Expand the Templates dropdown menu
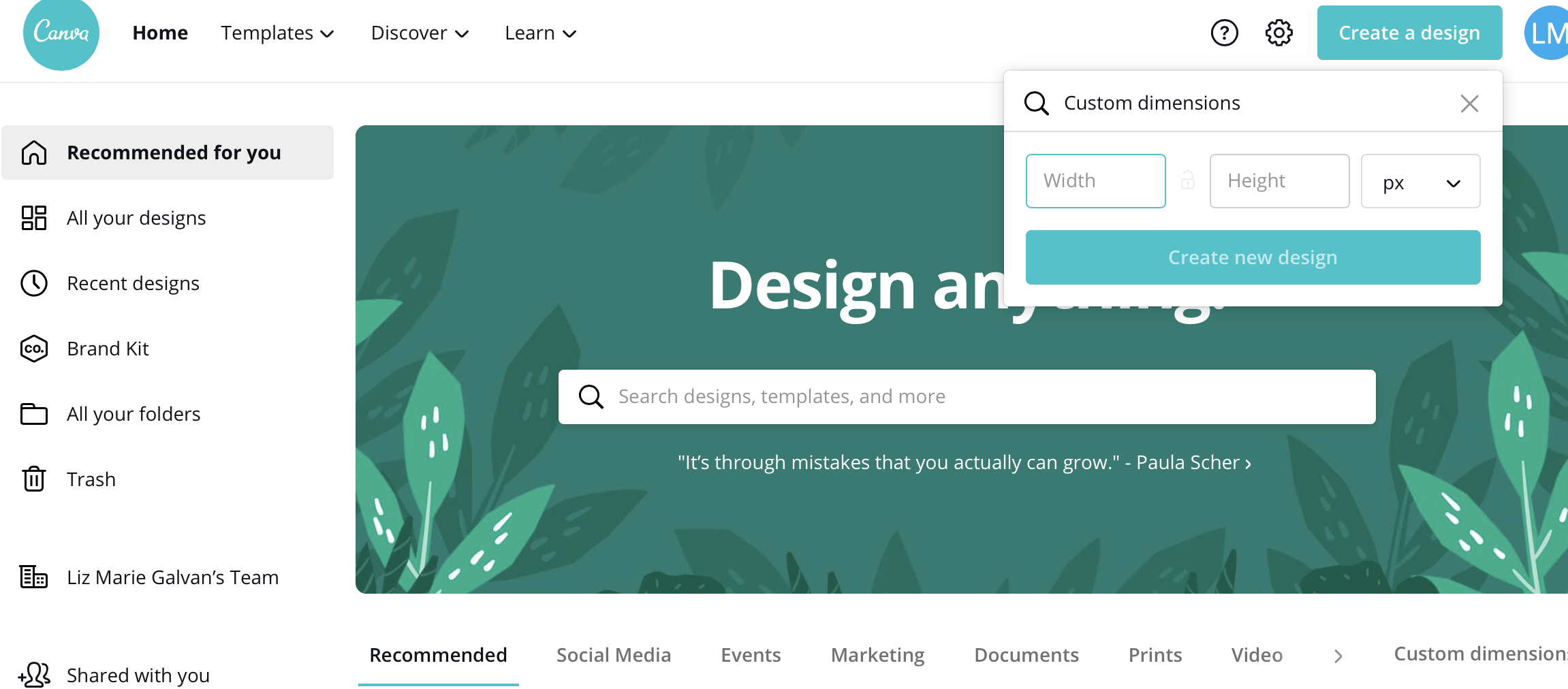 point(277,33)
